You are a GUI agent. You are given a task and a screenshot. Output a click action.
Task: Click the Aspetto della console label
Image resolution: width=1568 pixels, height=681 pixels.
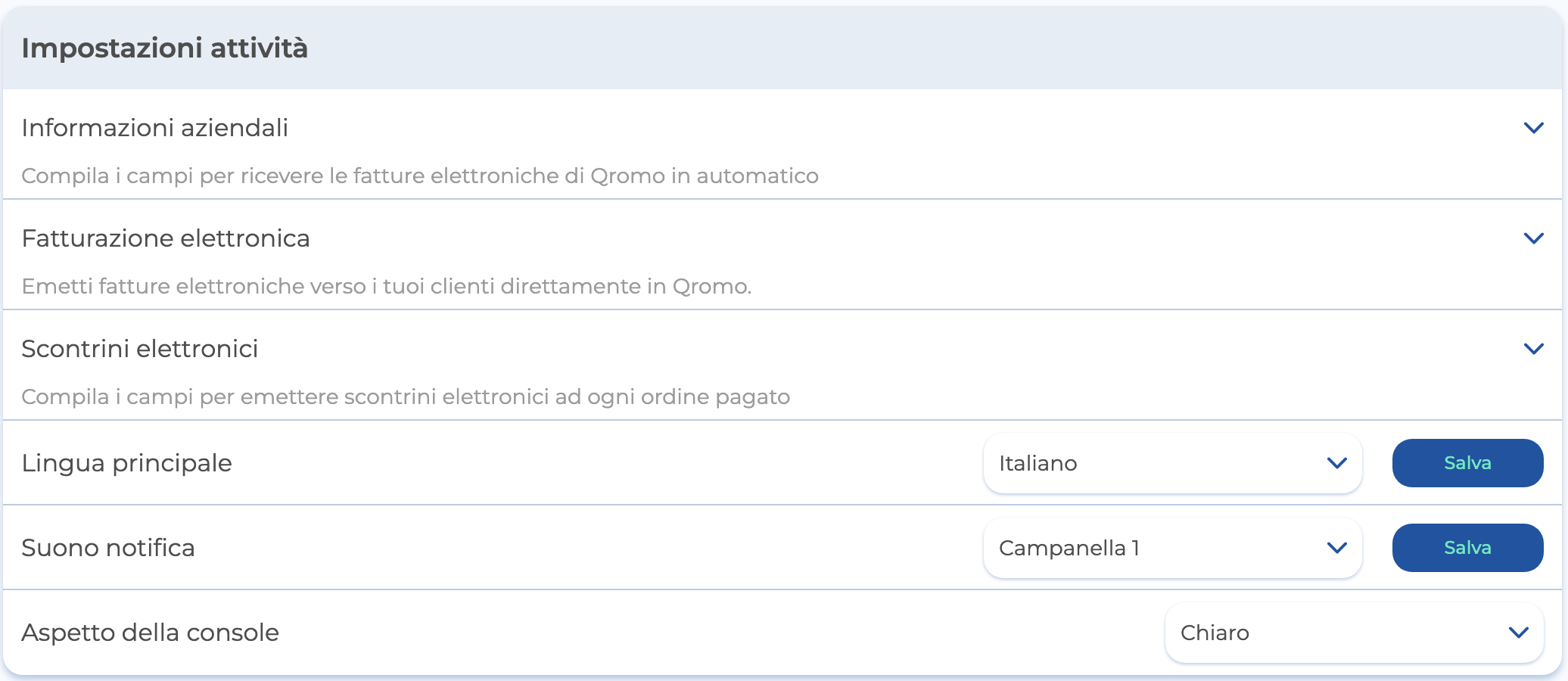point(150,633)
